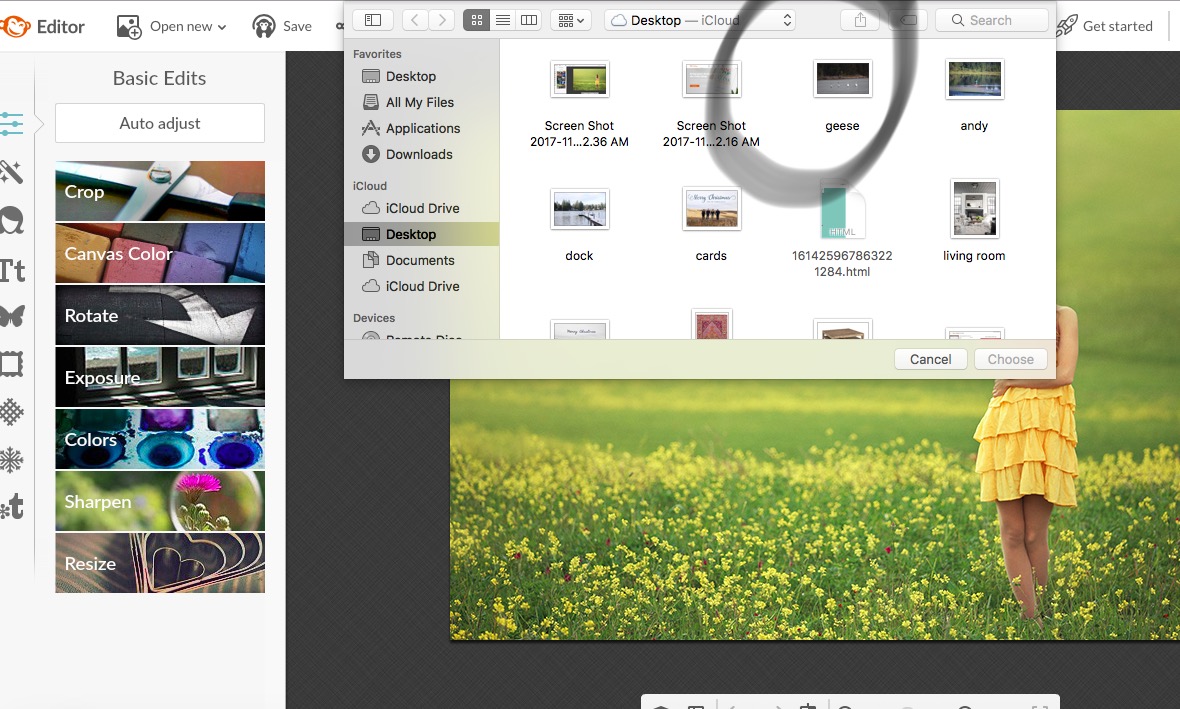Click the Devices section header
This screenshot has height=709, width=1180.
(x=374, y=318)
